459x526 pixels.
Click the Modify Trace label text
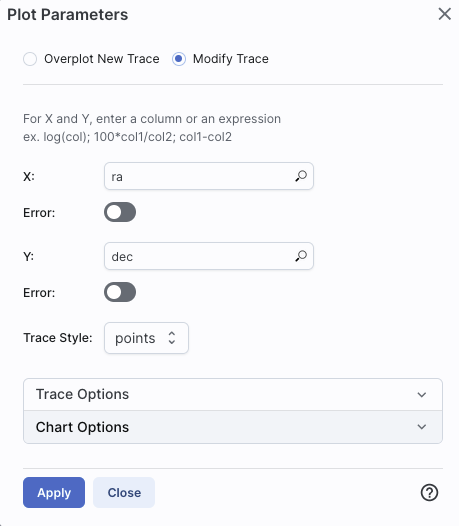click(x=231, y=59)
